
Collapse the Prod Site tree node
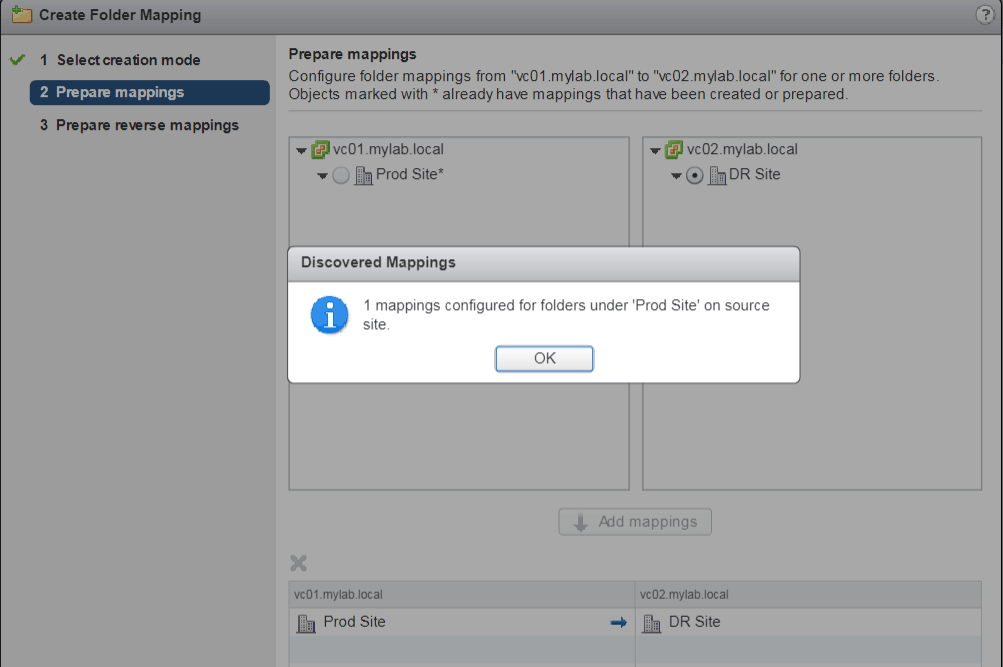(322, 176)
